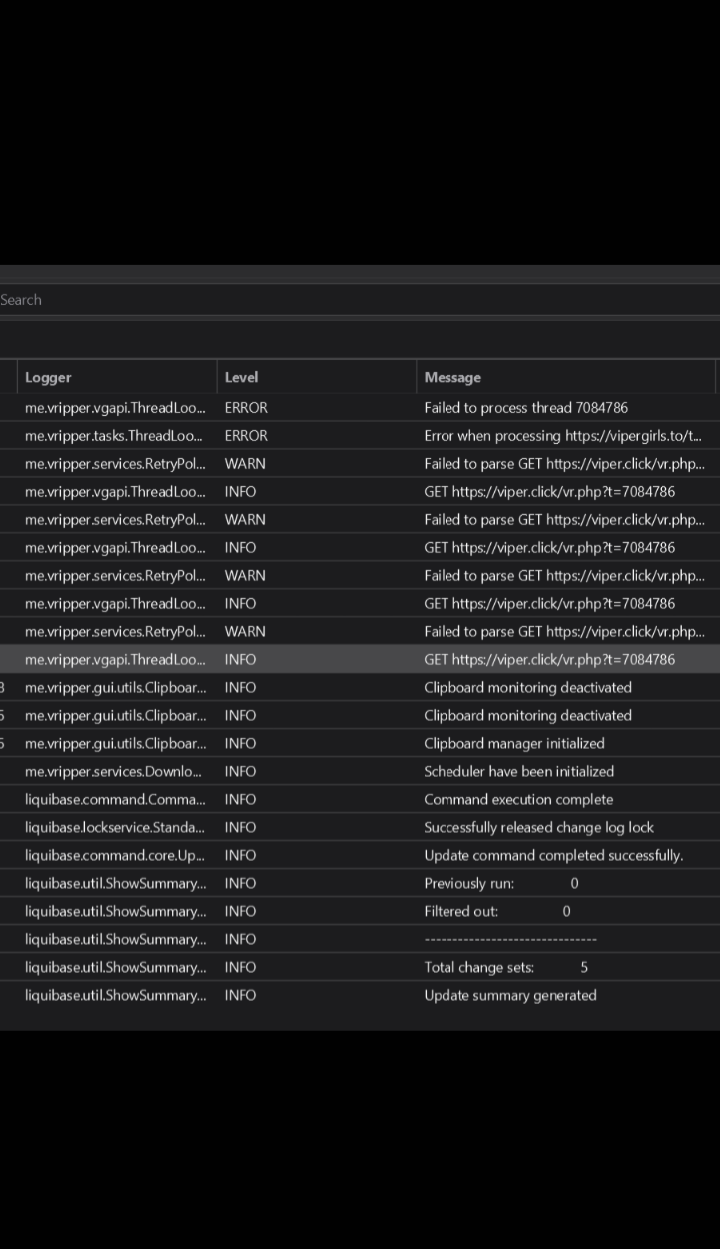720x1249 pixels.
Task: Click the Search input field
Action: pyautogui.click(x=360, y=300)
